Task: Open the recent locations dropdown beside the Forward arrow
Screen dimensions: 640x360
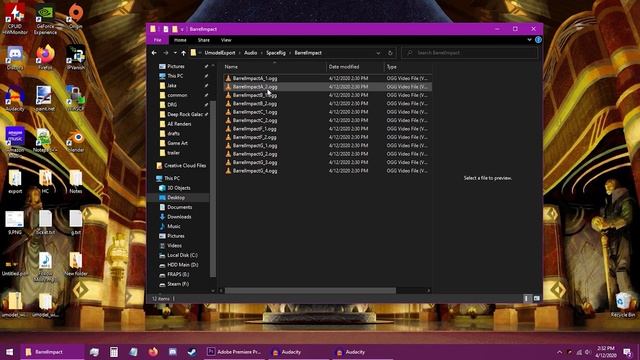Action: click(175, 53)
